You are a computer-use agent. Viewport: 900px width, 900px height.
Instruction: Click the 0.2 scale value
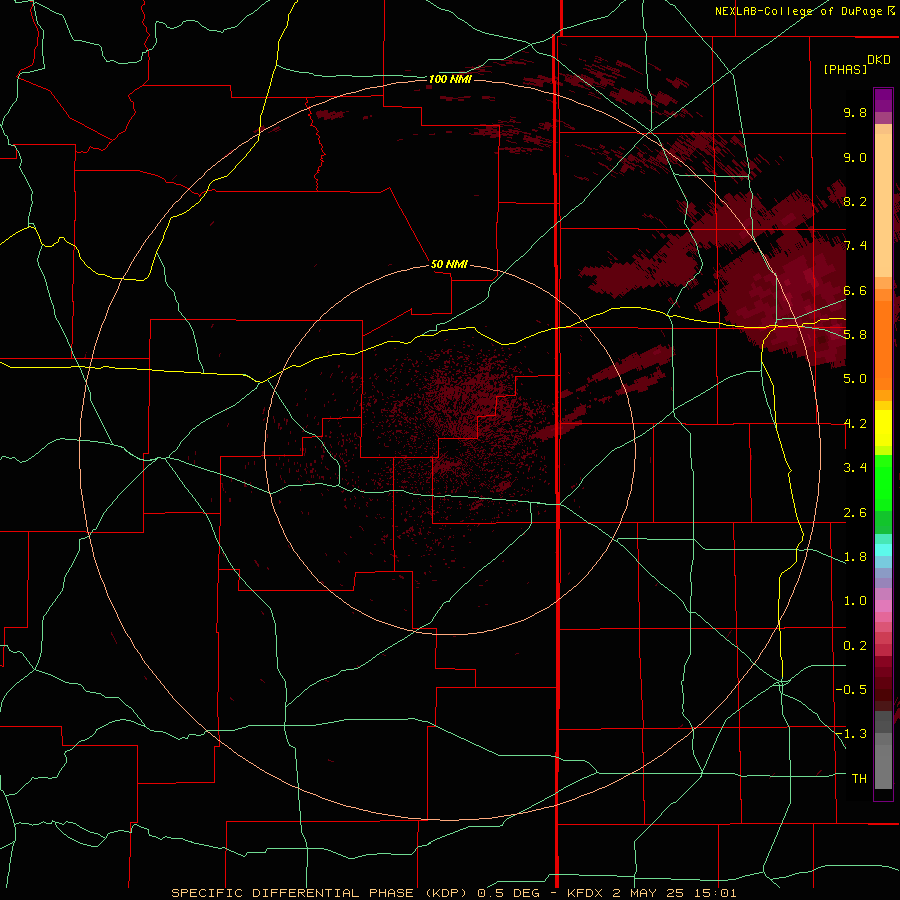[855, 646]
